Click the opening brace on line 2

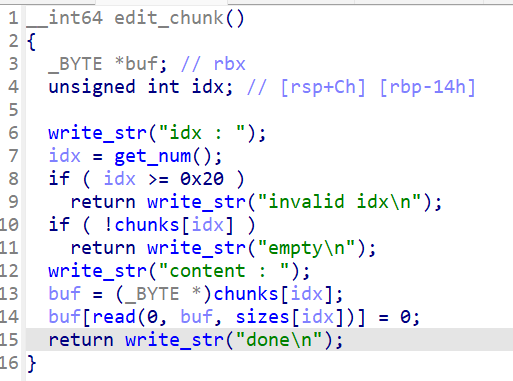click(x=31, y=42)
